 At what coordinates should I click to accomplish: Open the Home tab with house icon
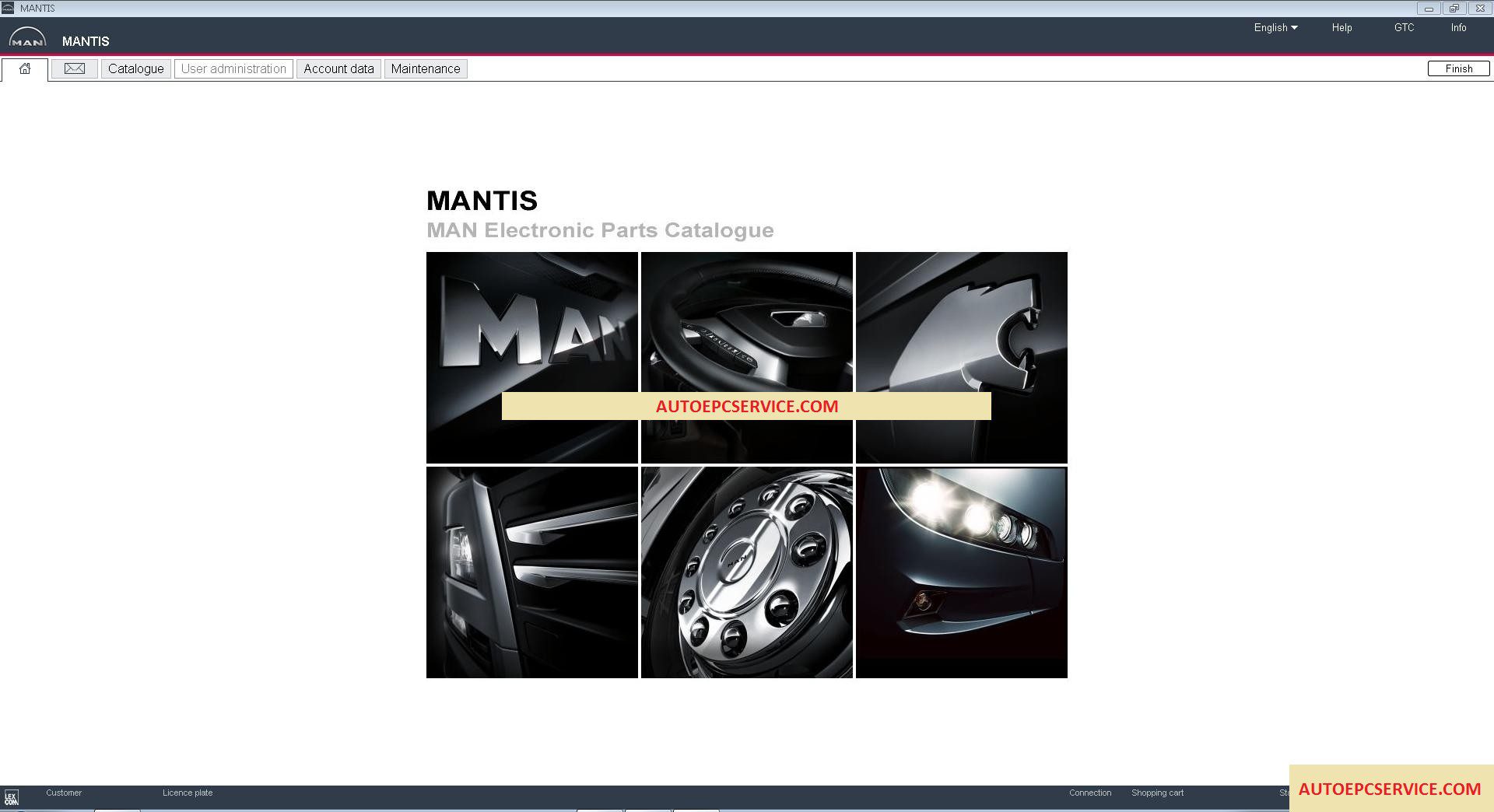25,68
